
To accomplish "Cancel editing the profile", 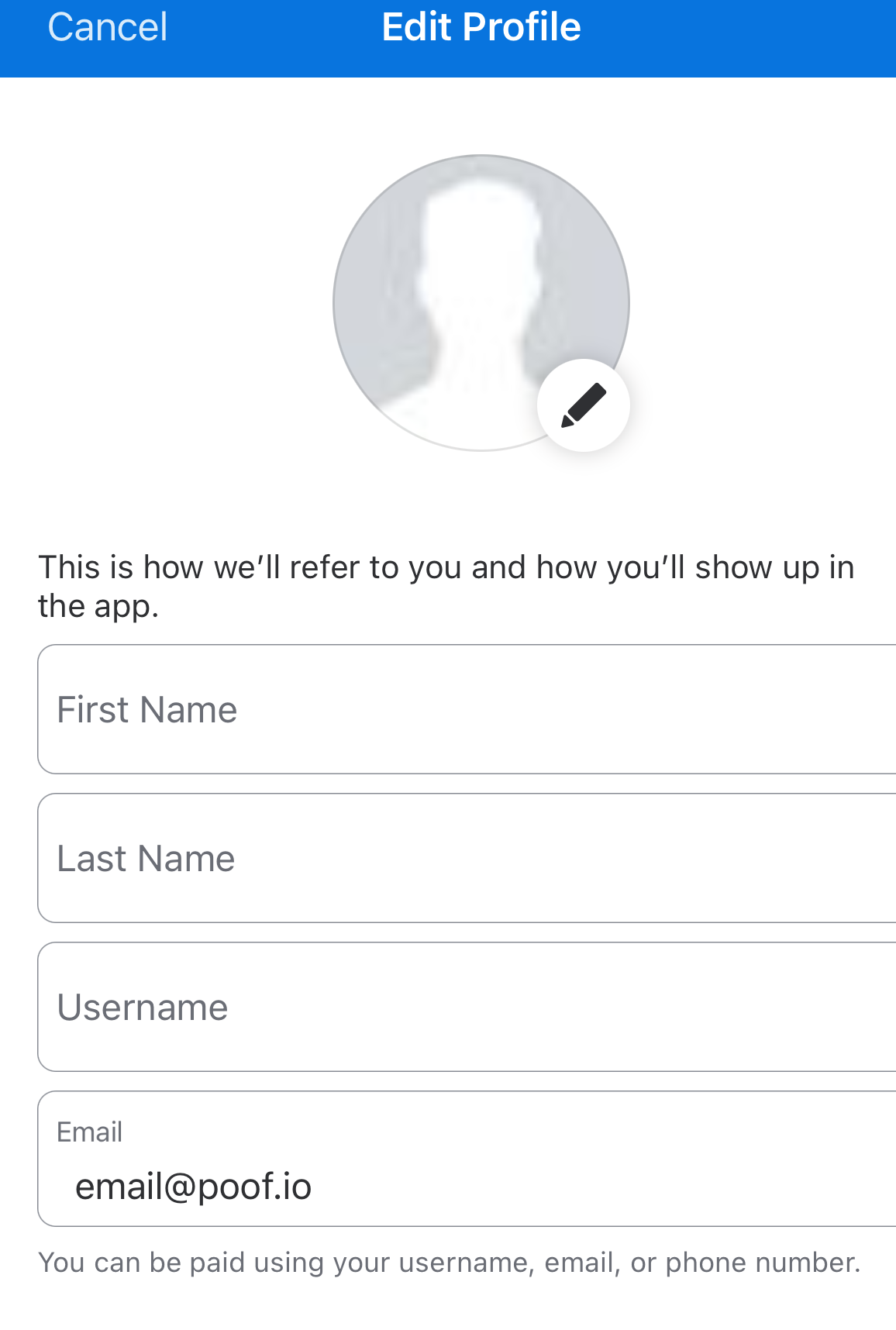I will 108,27.
